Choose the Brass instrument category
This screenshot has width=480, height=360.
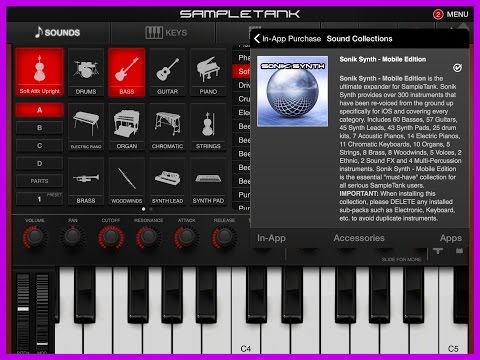[86, 181]
